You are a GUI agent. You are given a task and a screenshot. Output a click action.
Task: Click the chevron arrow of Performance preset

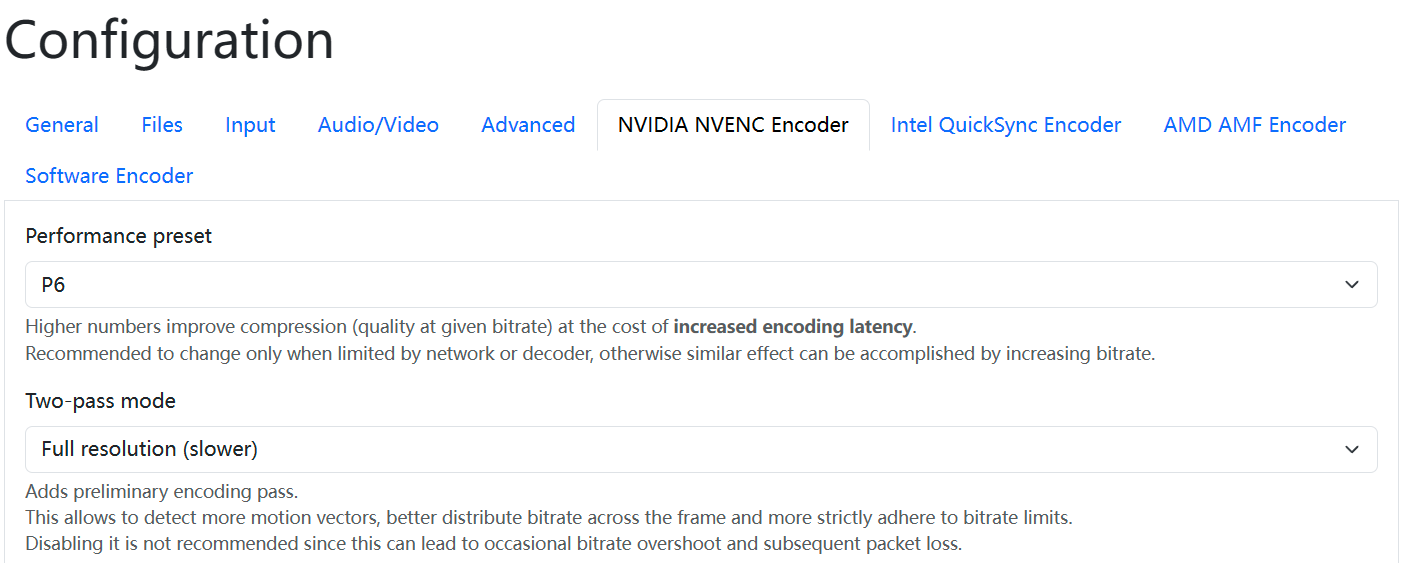point(1352,285)
